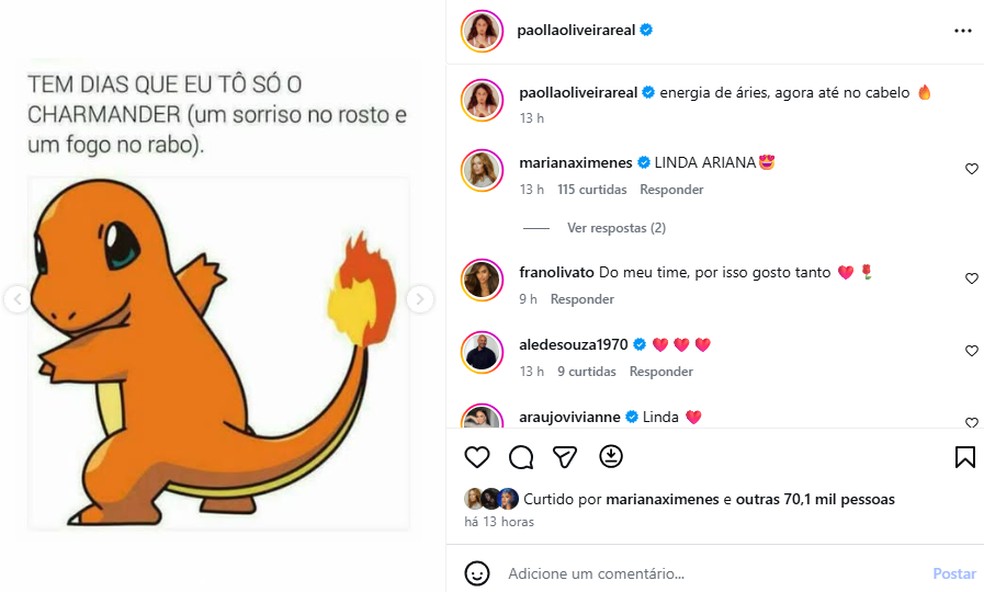The height and width of the screenshot is (592, 984).
Task: Click the "Adicione um comentário" input field
Action: [x=600, y=573]
